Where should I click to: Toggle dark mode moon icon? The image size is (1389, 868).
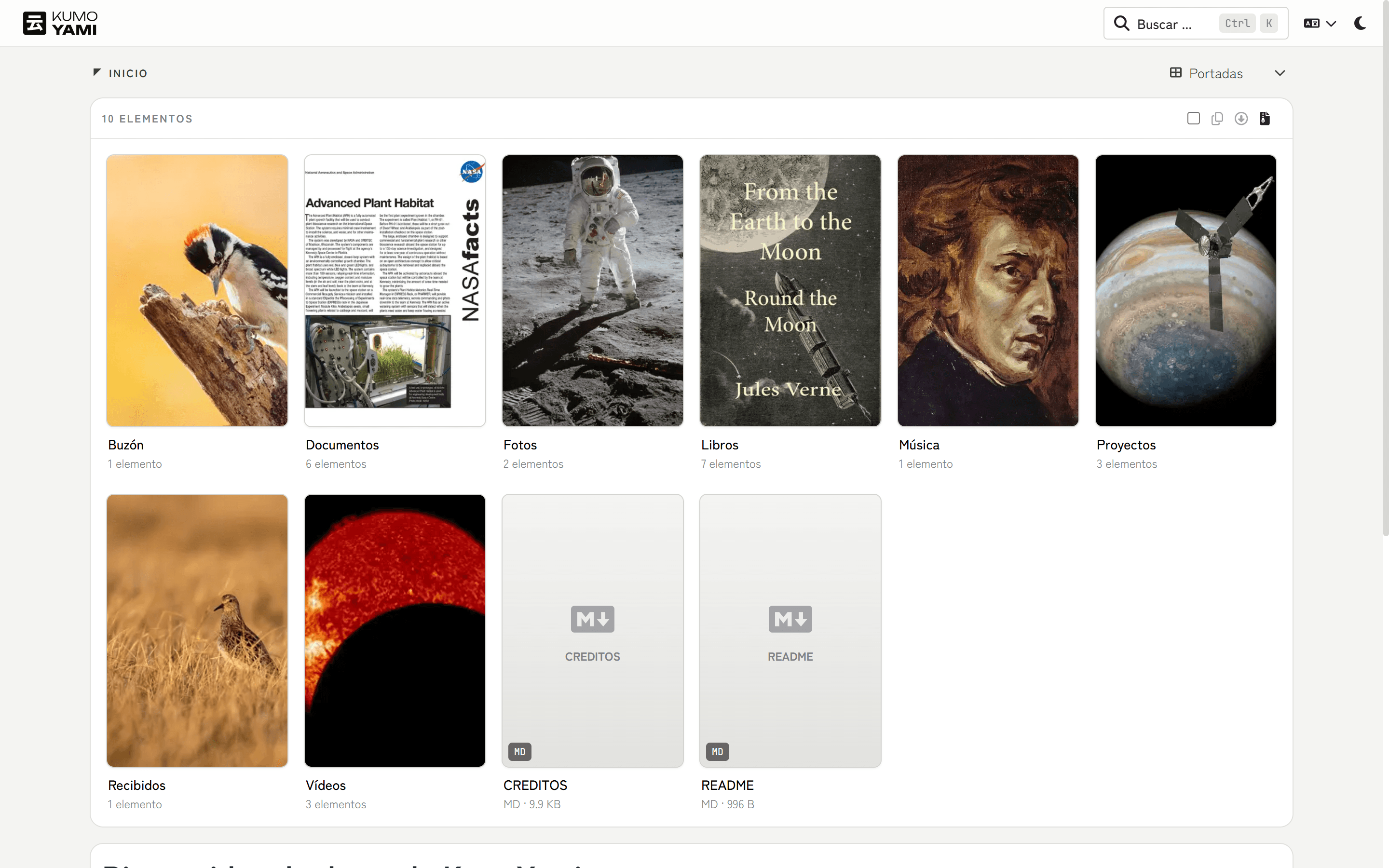(1360, 24)
